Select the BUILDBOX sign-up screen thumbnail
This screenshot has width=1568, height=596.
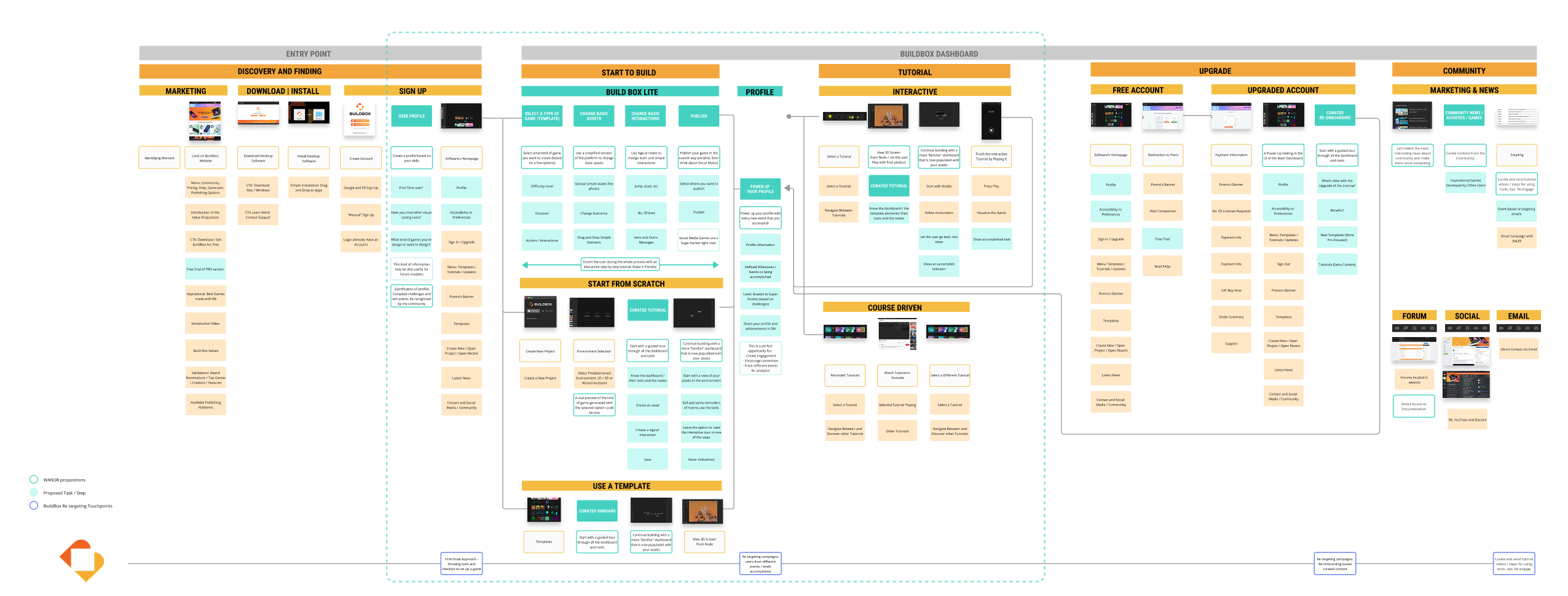(x=360, y=119)
